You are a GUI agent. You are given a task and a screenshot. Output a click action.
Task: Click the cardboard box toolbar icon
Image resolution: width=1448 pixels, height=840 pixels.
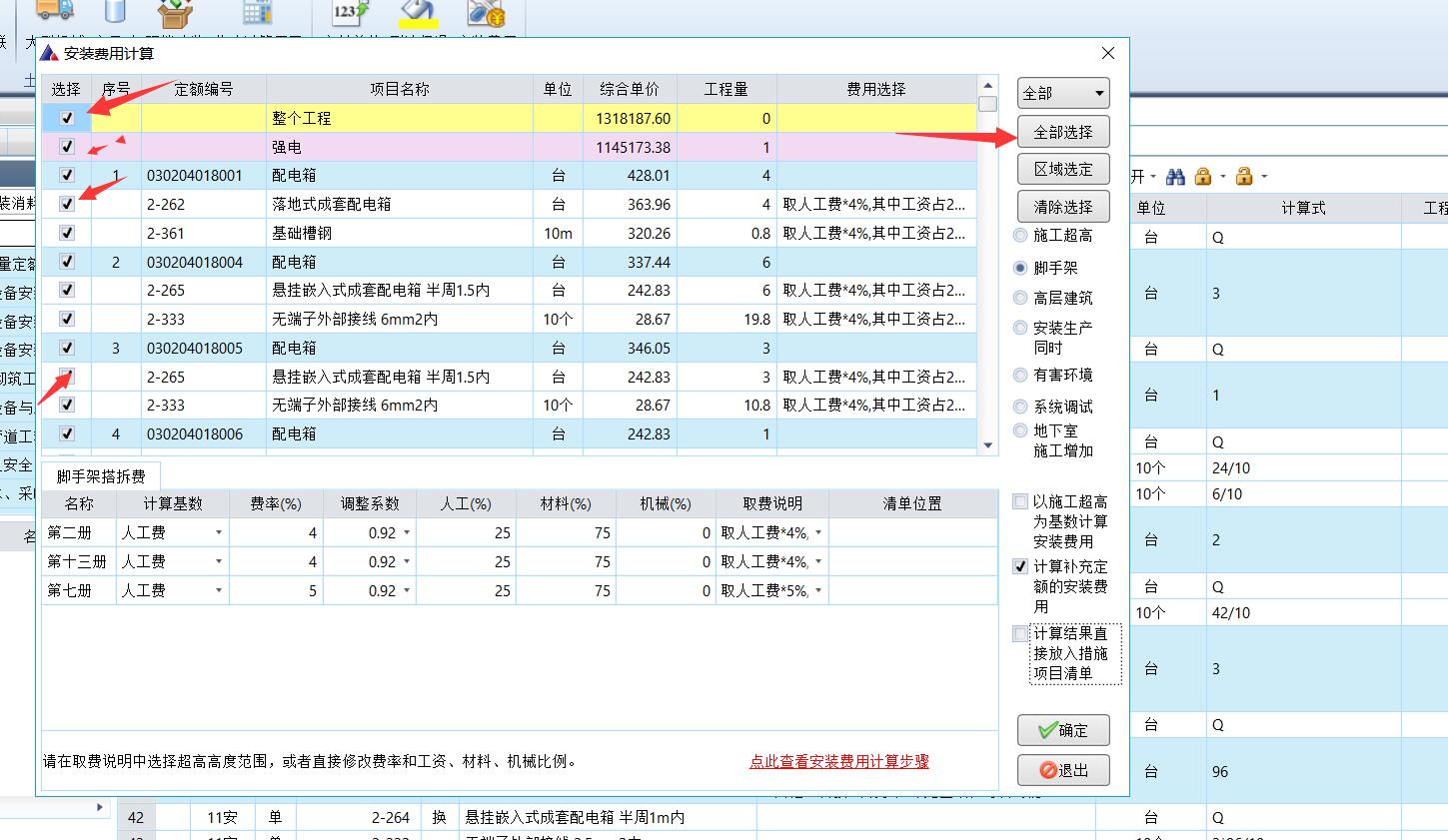176,13
